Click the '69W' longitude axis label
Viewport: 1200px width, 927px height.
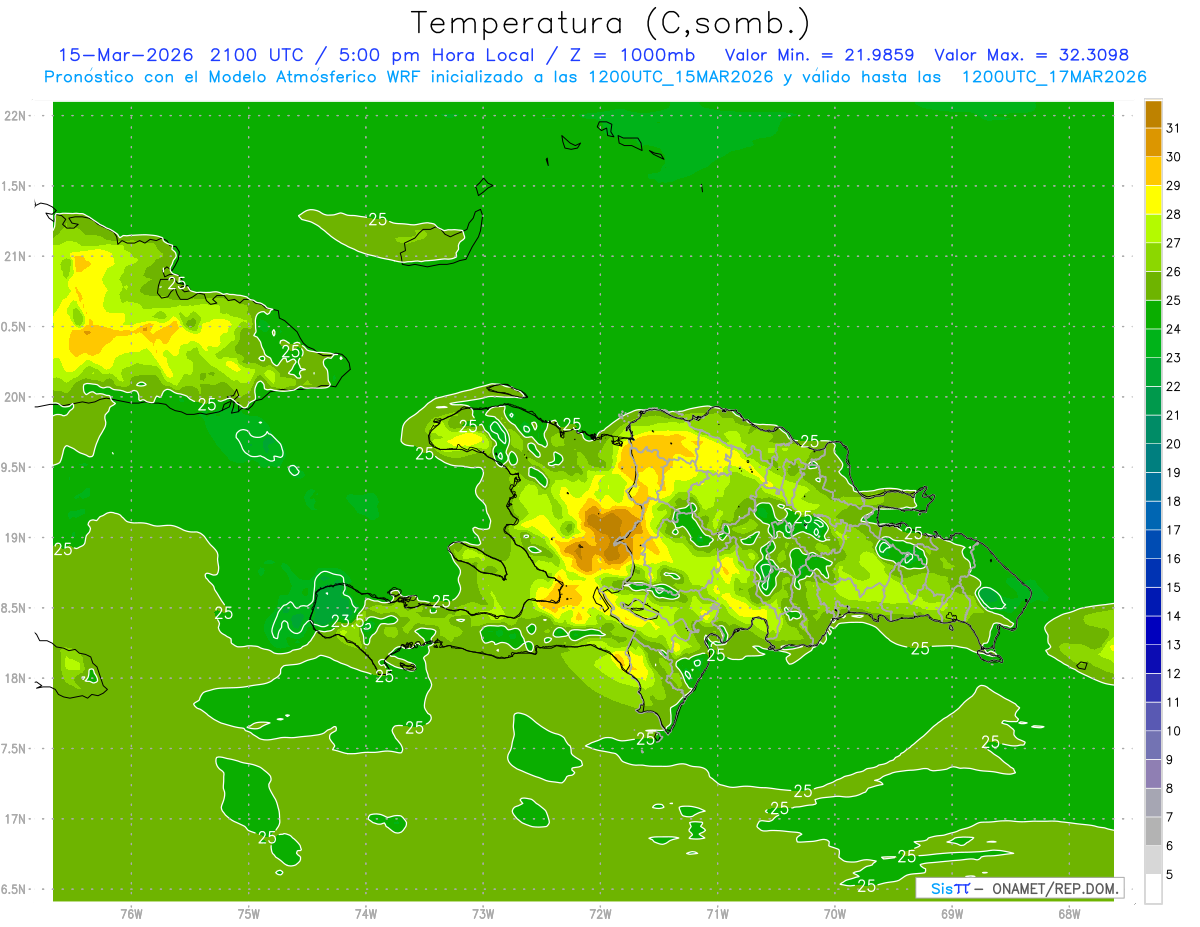(x=952, y=914)
